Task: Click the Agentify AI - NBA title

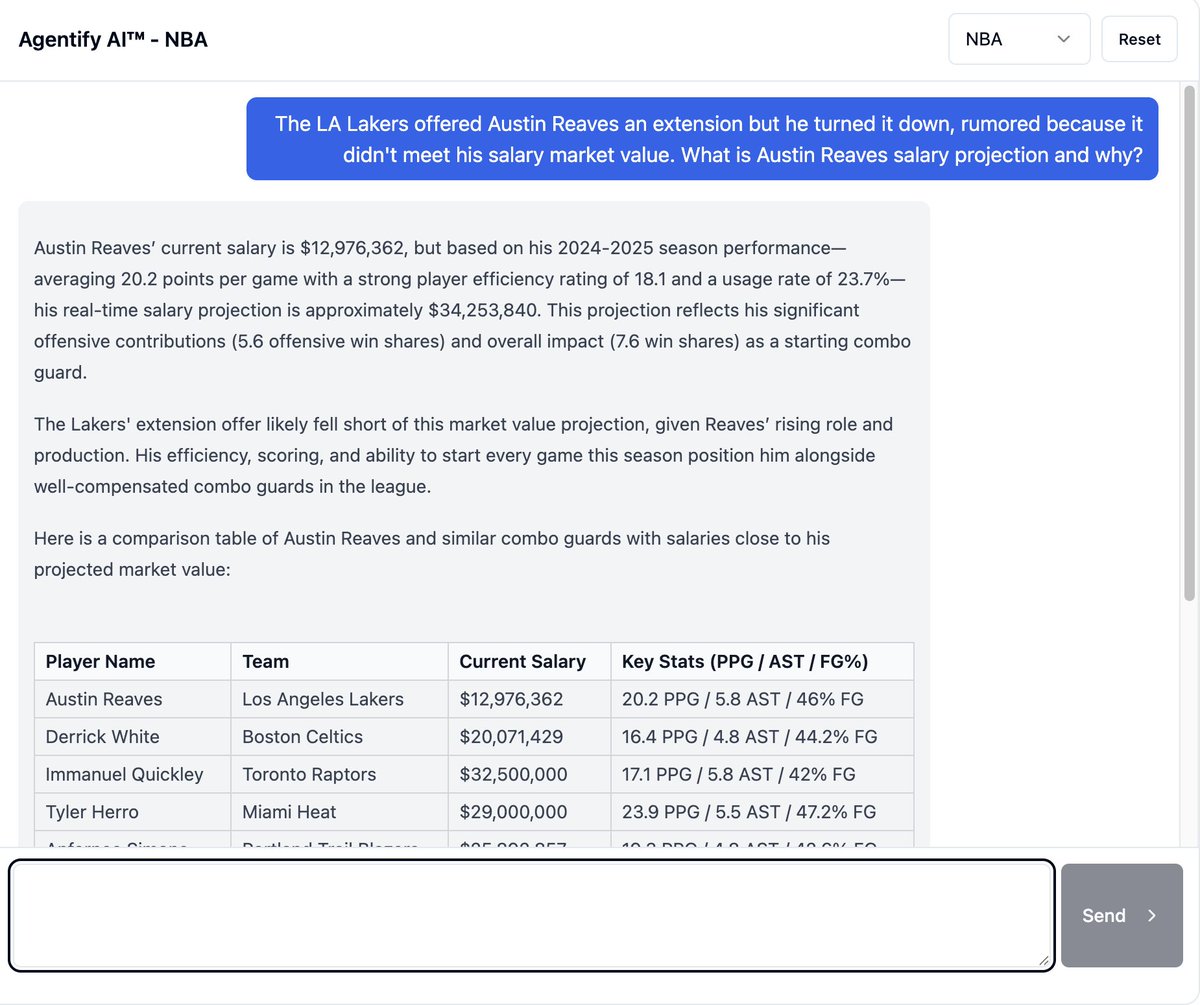Action: 113,39
